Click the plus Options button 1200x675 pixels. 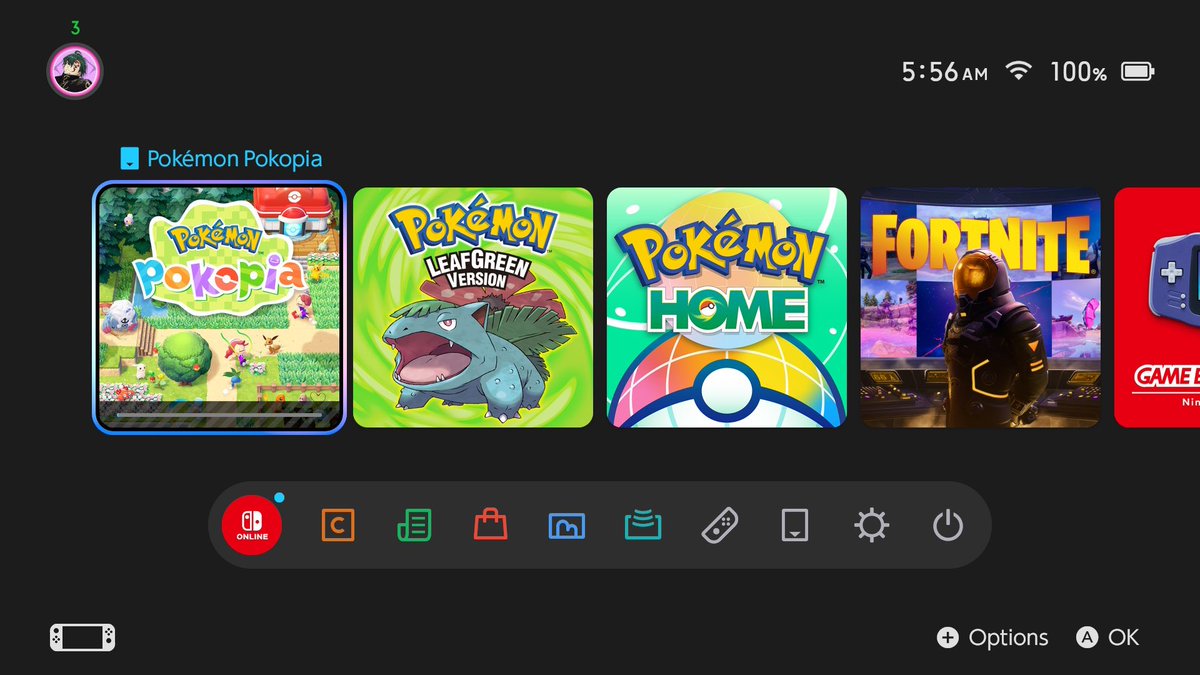[x=992, y=637]
